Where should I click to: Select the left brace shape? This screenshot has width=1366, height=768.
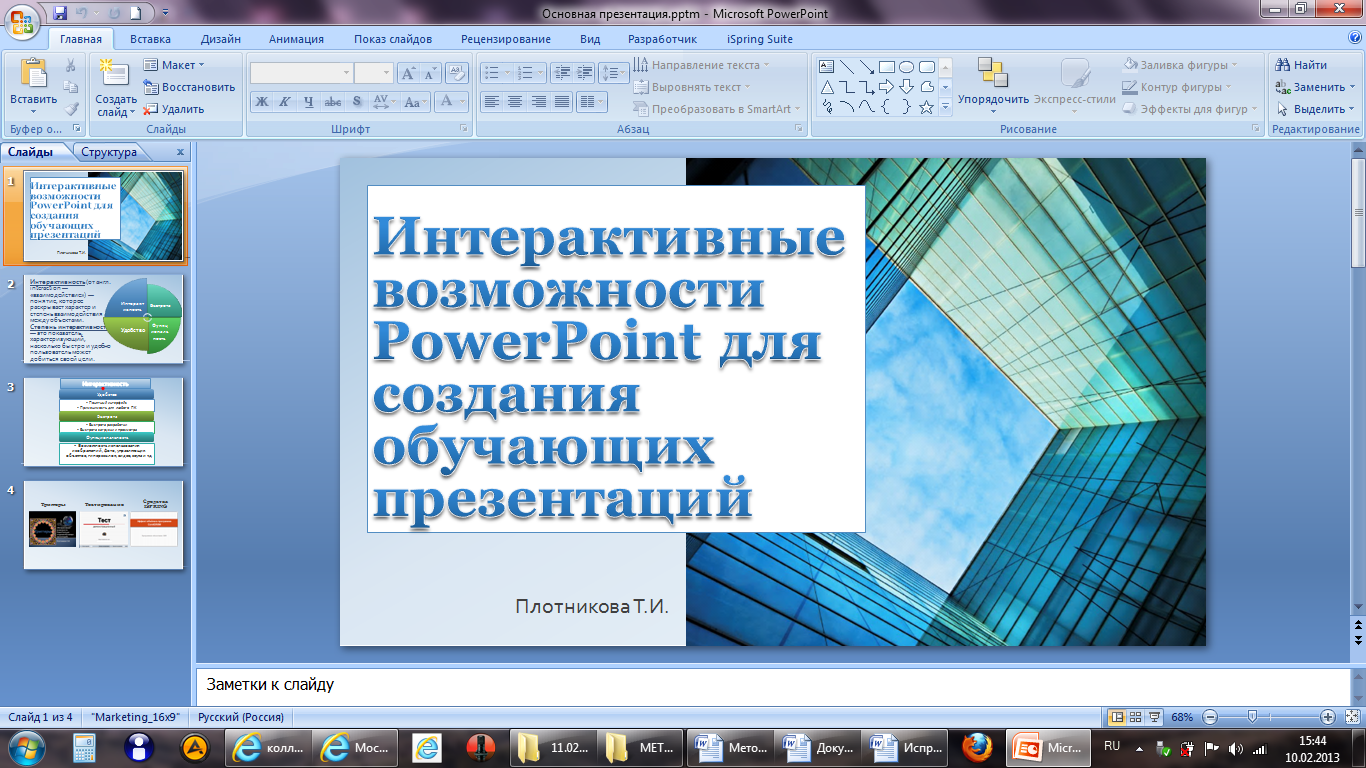tap(887, 107)
